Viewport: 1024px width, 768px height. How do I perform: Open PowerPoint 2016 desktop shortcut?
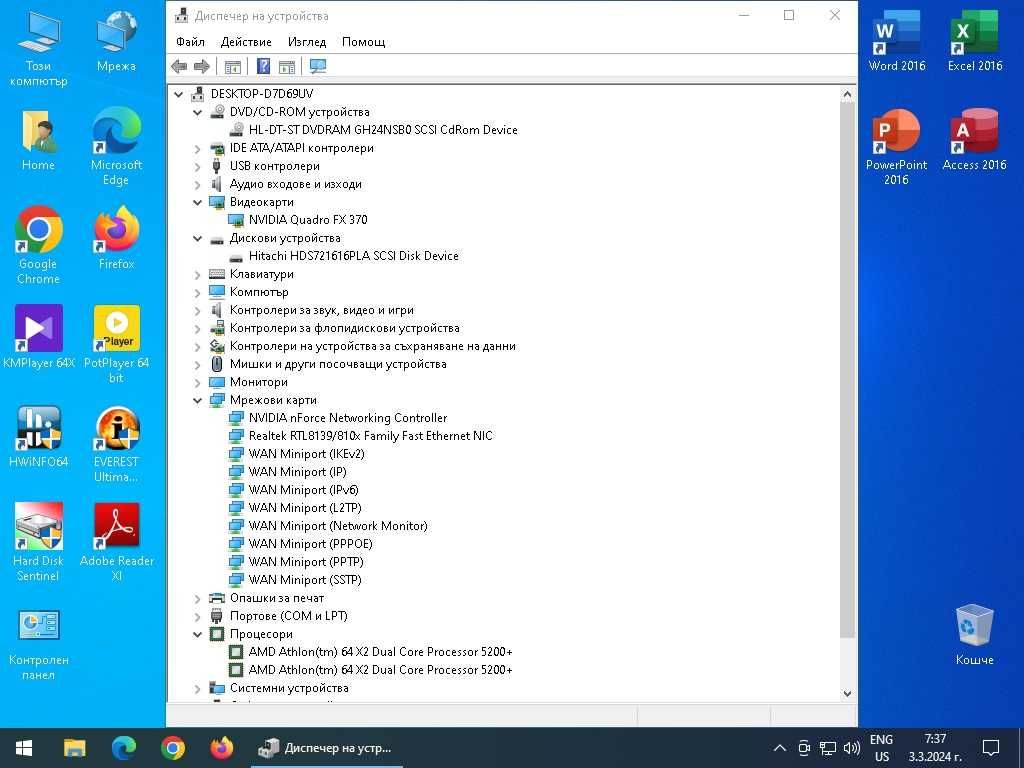(897, 148)
